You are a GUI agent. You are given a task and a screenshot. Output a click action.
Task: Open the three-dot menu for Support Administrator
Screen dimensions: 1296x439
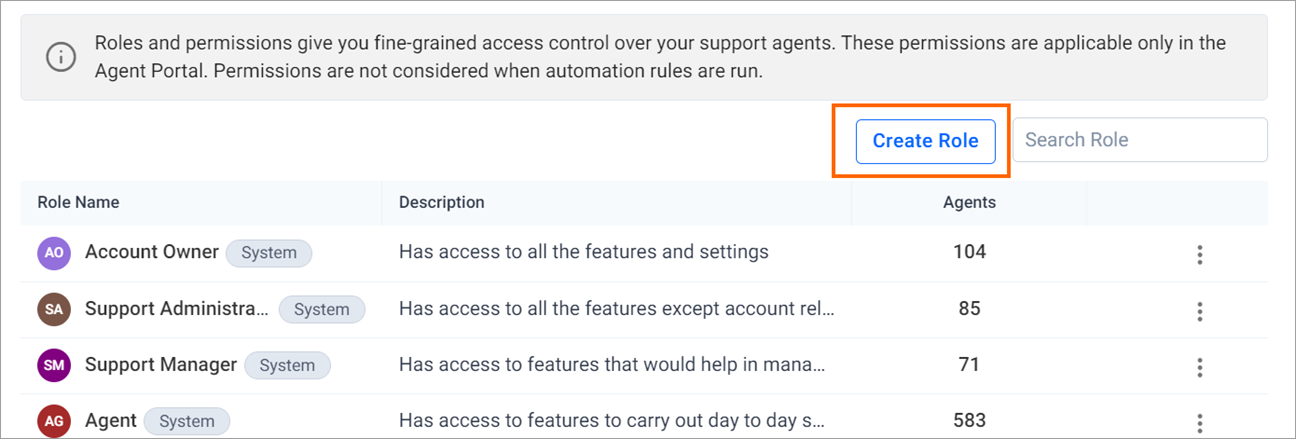(x=1199, y=311)
